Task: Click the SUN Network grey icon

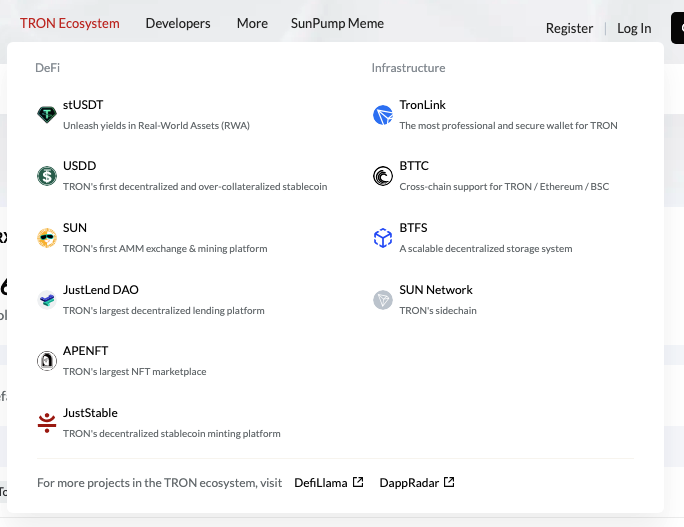Action: click(x=383, y=300)
